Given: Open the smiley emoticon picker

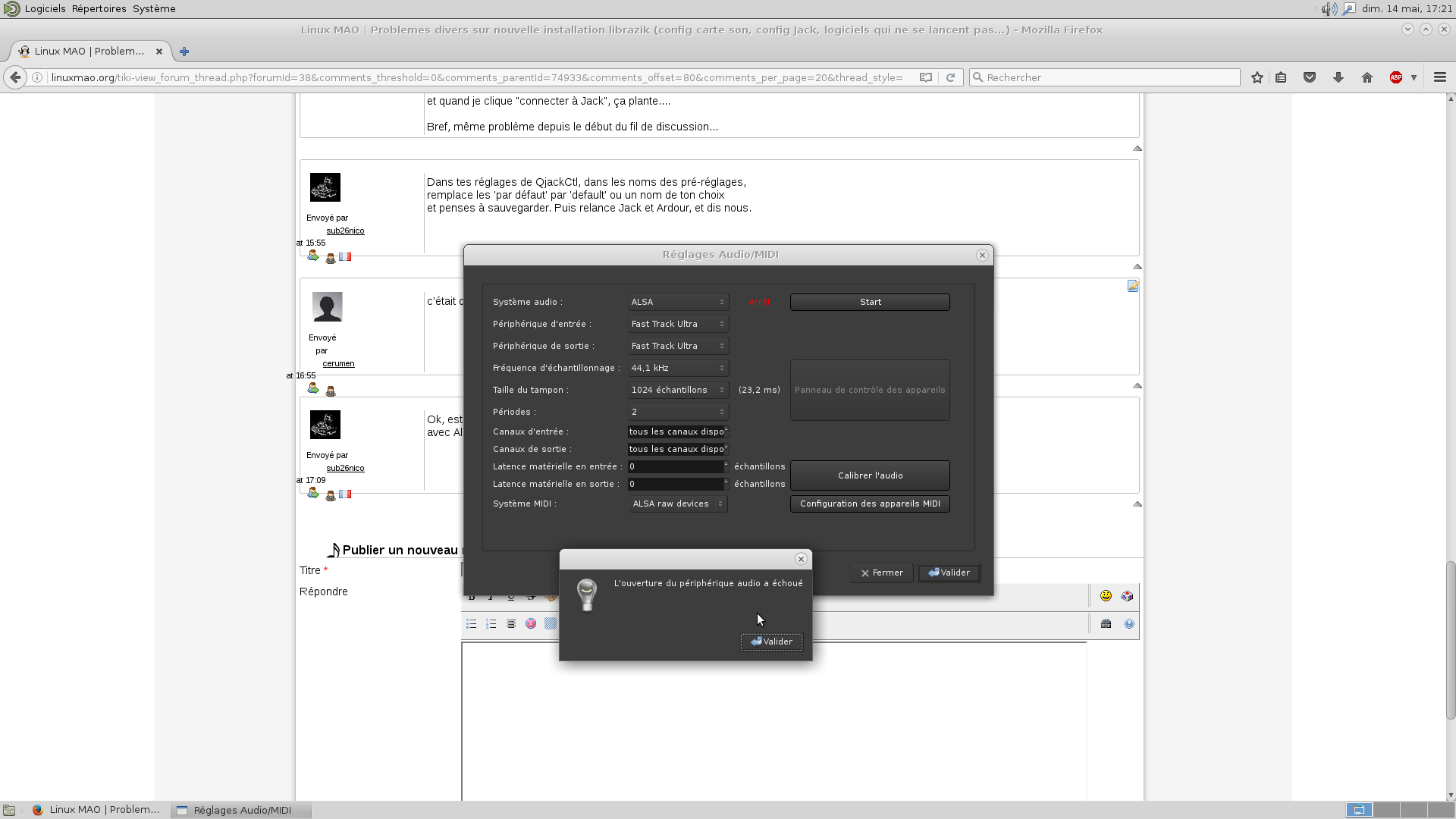Looking at the screenshot, I should tap(1106, 596).
